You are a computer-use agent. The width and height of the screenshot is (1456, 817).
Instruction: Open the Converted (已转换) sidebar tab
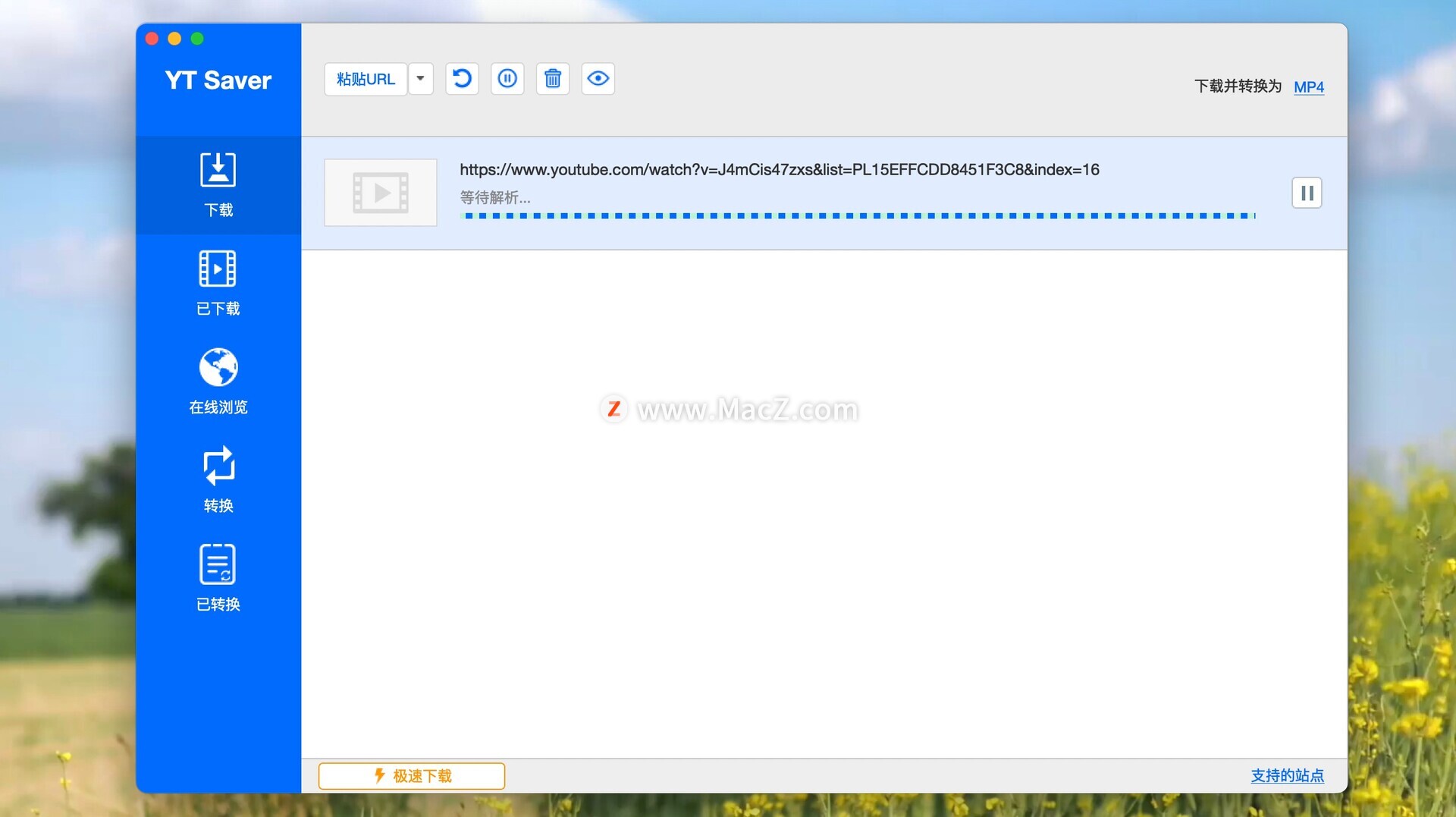pyautogui.click(x=218, y=580)
